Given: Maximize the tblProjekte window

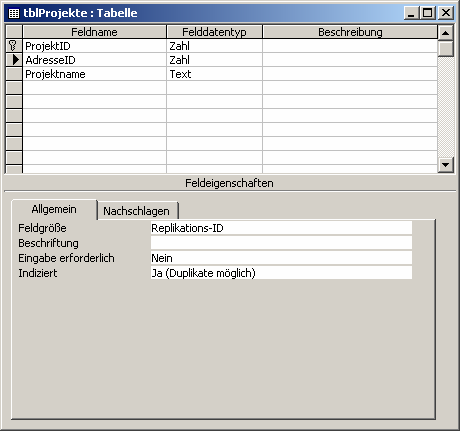Looking at the screenshot, I should tap(428, 13).
